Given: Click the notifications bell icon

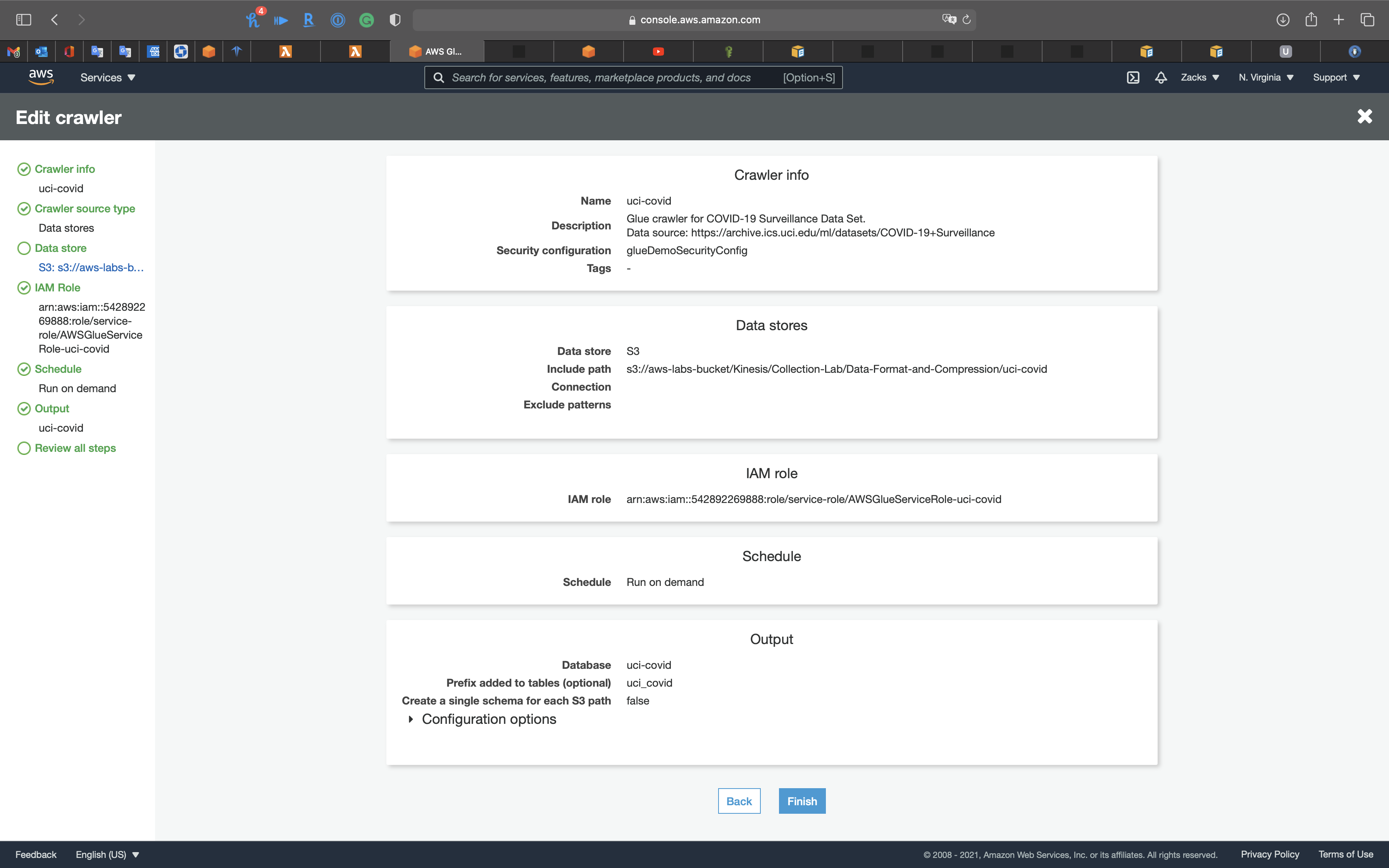Looking at the screenshot, I should [x=1161, y=77].
